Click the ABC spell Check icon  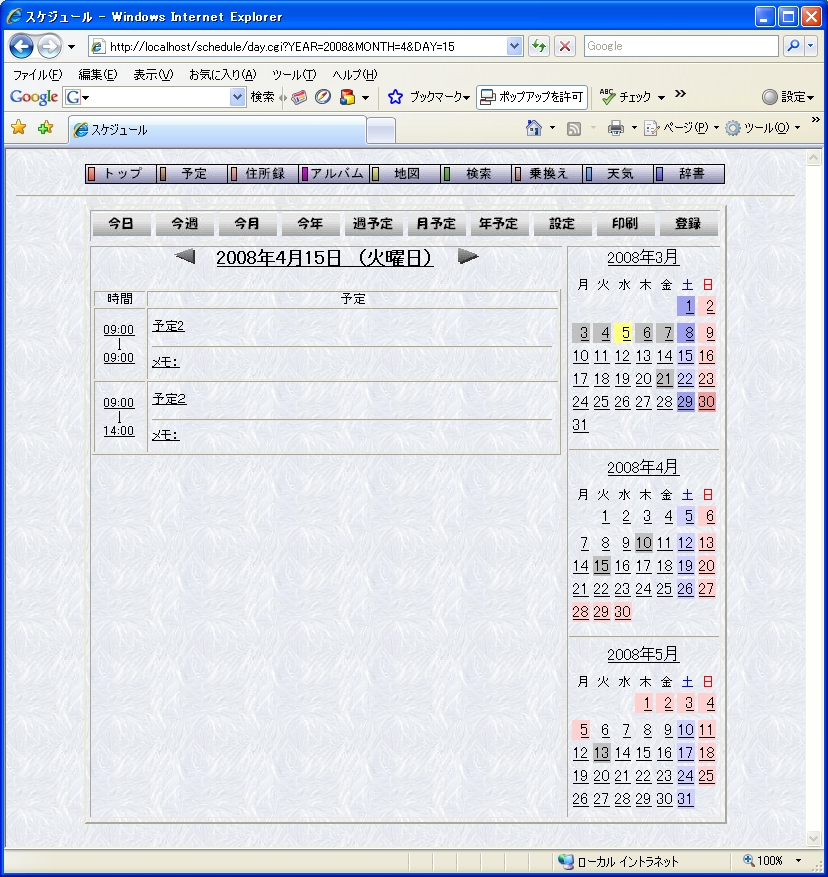pos(608,97)
